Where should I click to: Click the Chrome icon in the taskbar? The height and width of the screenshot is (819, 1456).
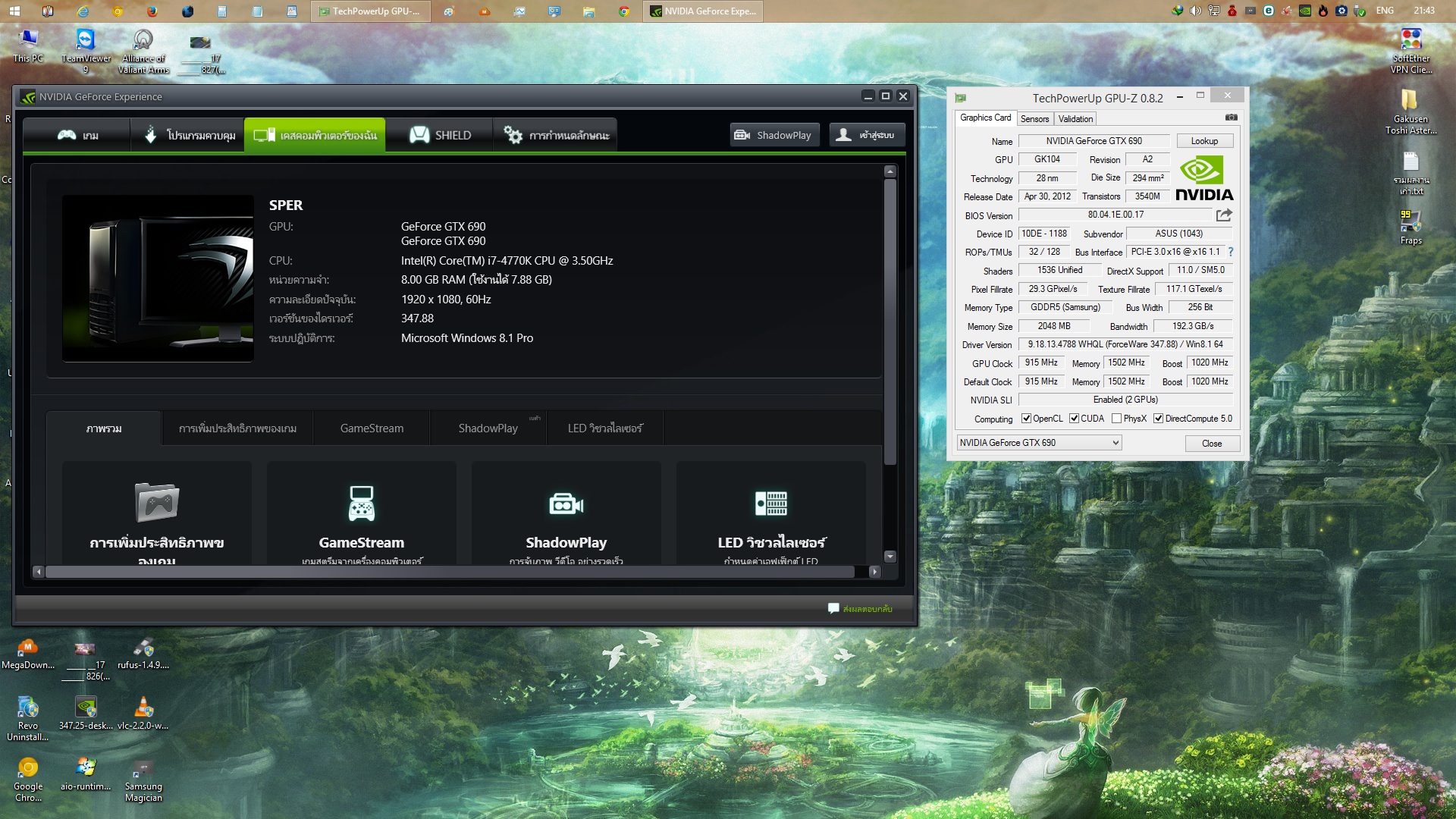pos(623,11)
